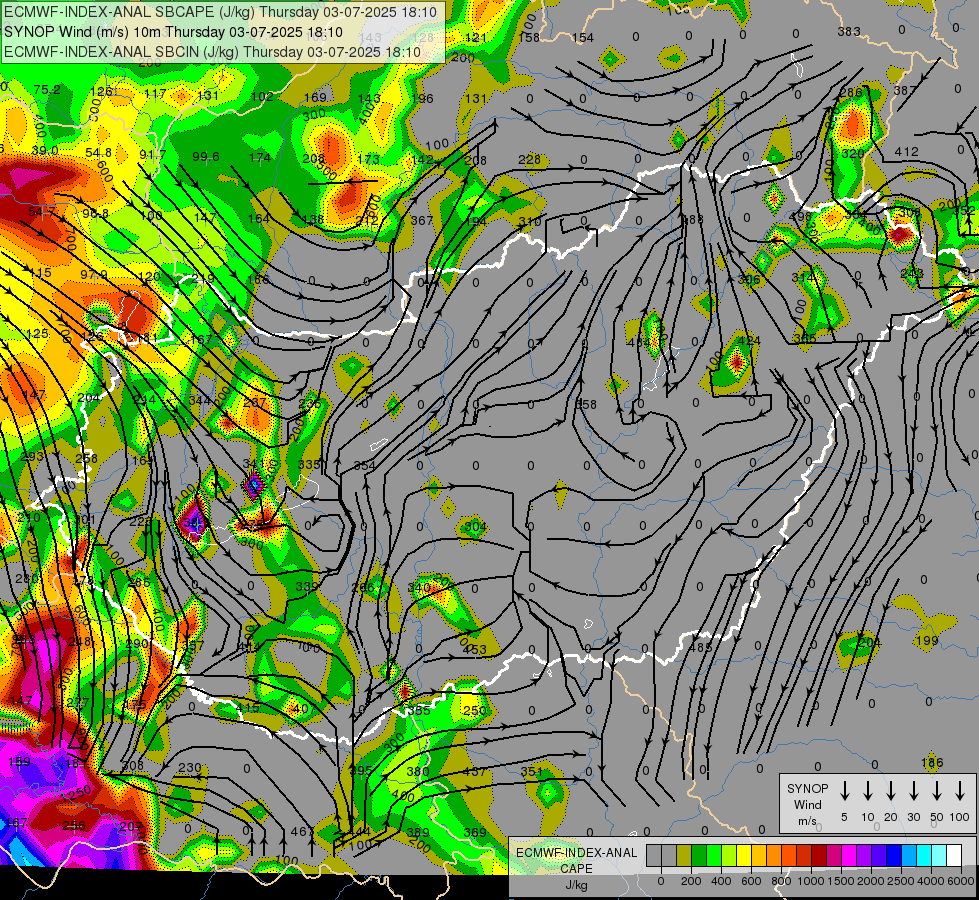Screen dimensions: 979x900
Task: Click the SBCAPE title line in header
Action: 222,12
